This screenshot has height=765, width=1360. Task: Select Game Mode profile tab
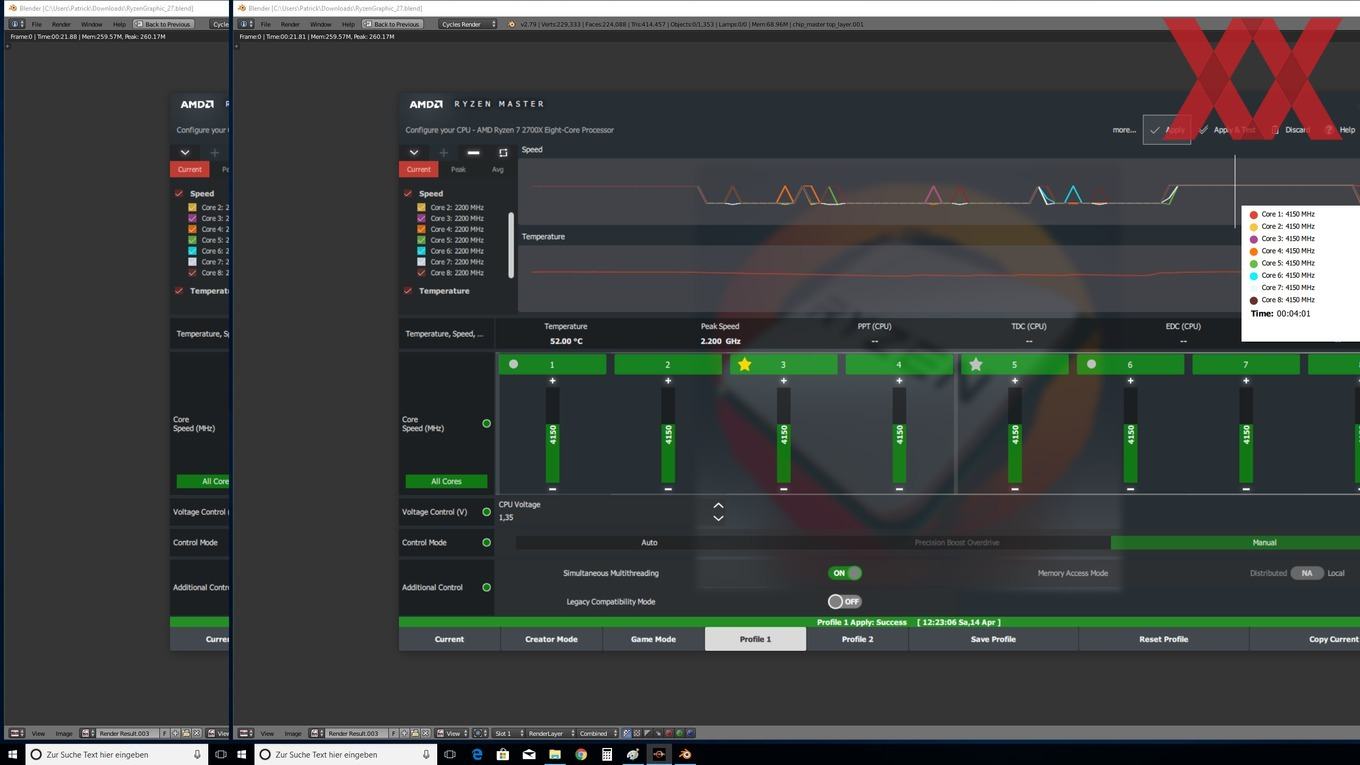[653, 639]
